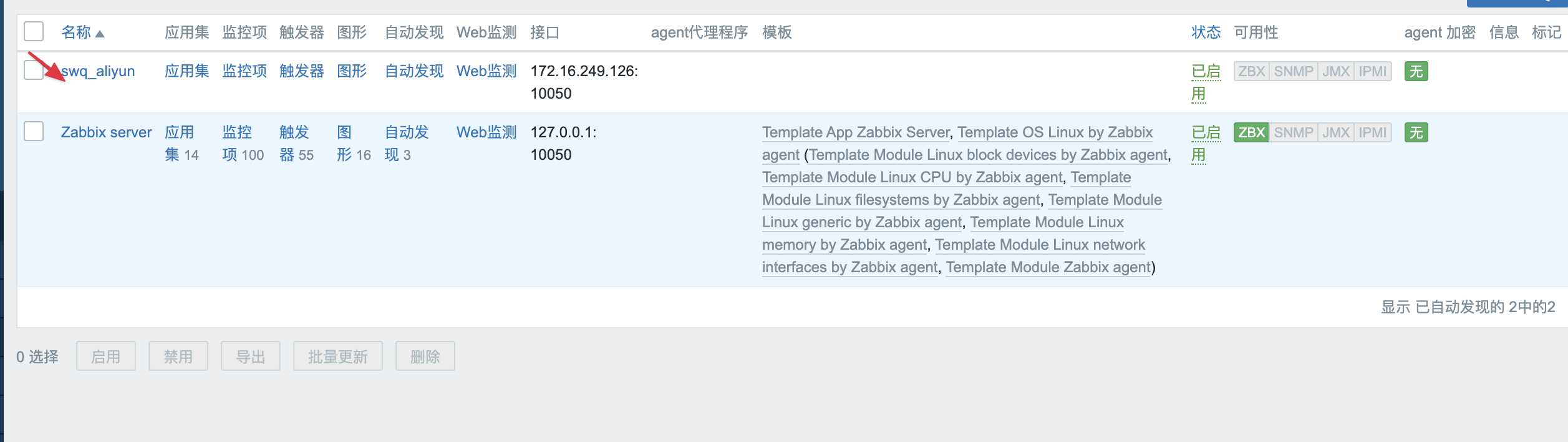Select the Zabbix server row checkbox
Viewport: 1568px width, 442px height.
tap(34, 131)
